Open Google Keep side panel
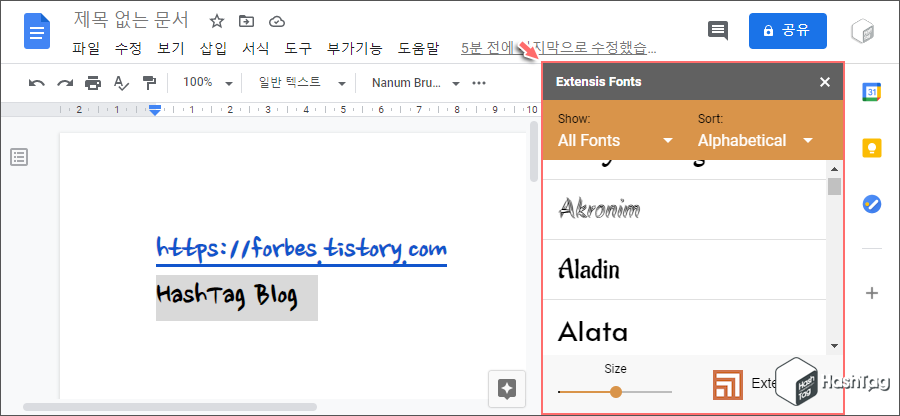The image size is (900, 416). point(872,148)
